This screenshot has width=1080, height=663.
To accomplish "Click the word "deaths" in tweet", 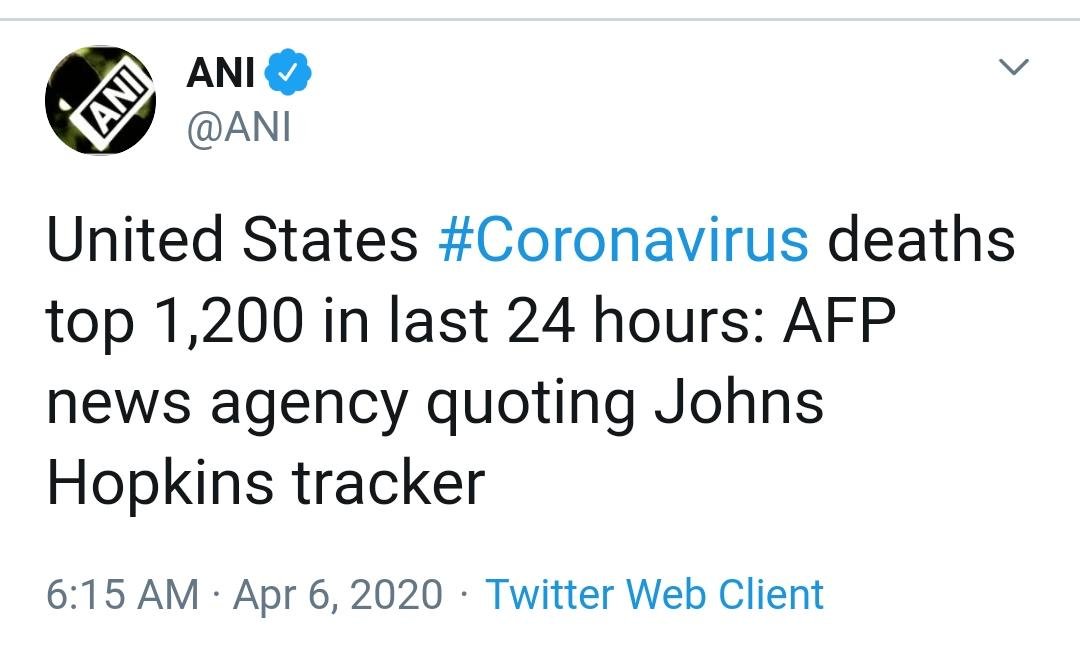I will [x=920, y=242].
